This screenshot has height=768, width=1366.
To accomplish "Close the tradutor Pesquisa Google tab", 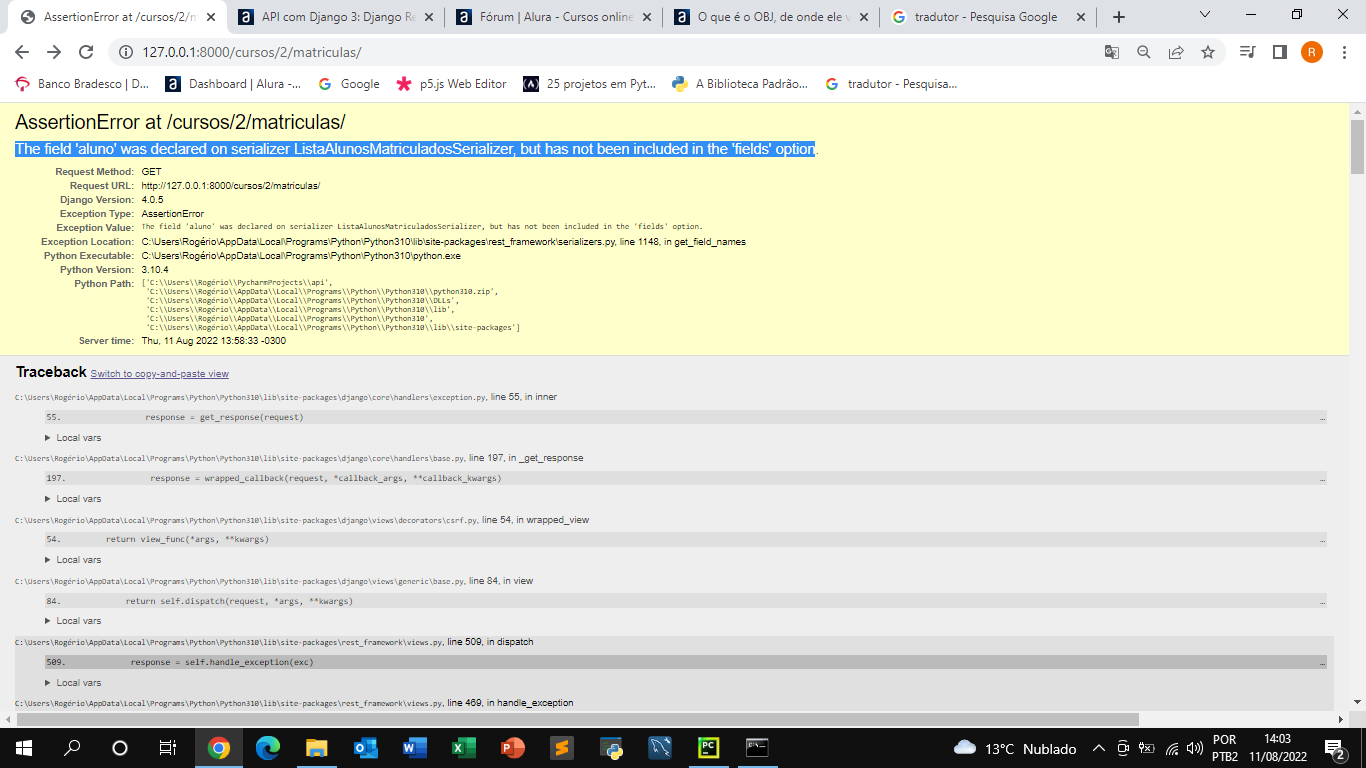I will (1082, 17).
